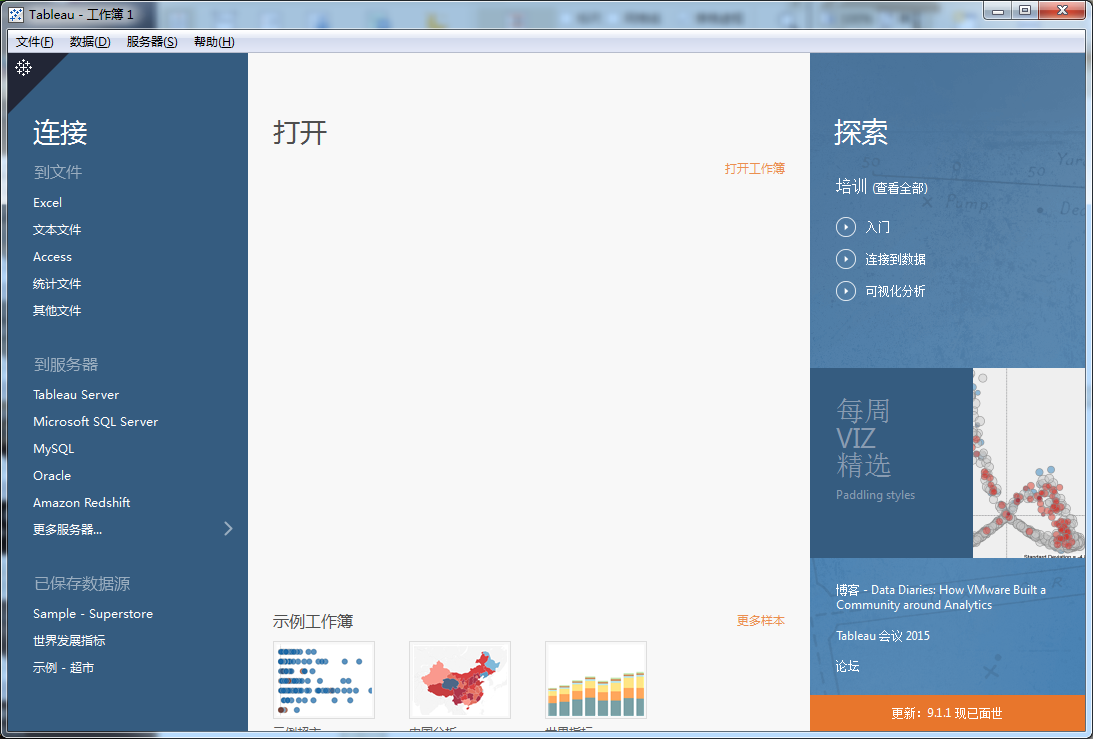The width and height of the screenshot is (1093, 739).
Task: Minimize the Tableau window
Action: coord(998,10)
